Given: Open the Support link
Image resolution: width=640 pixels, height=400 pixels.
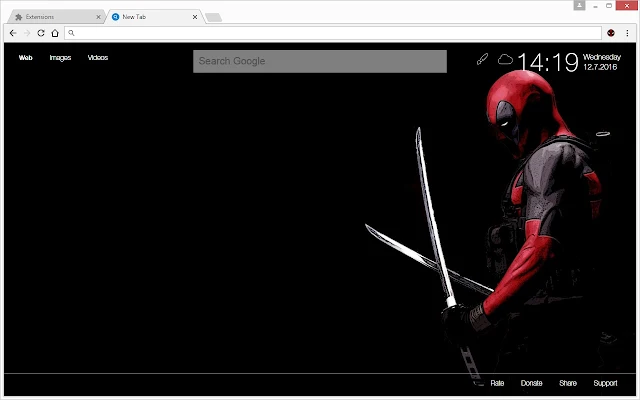Looking at the screenshot, I should (605, 383).
